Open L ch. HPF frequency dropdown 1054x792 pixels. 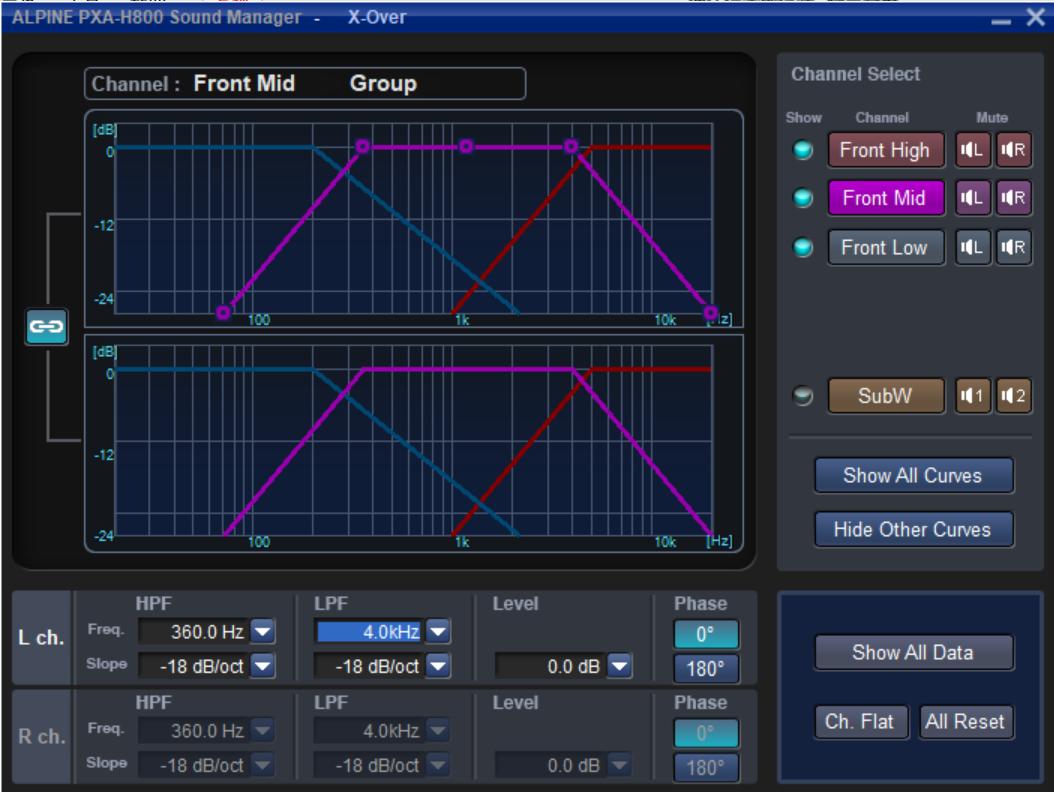pos(262,631)
